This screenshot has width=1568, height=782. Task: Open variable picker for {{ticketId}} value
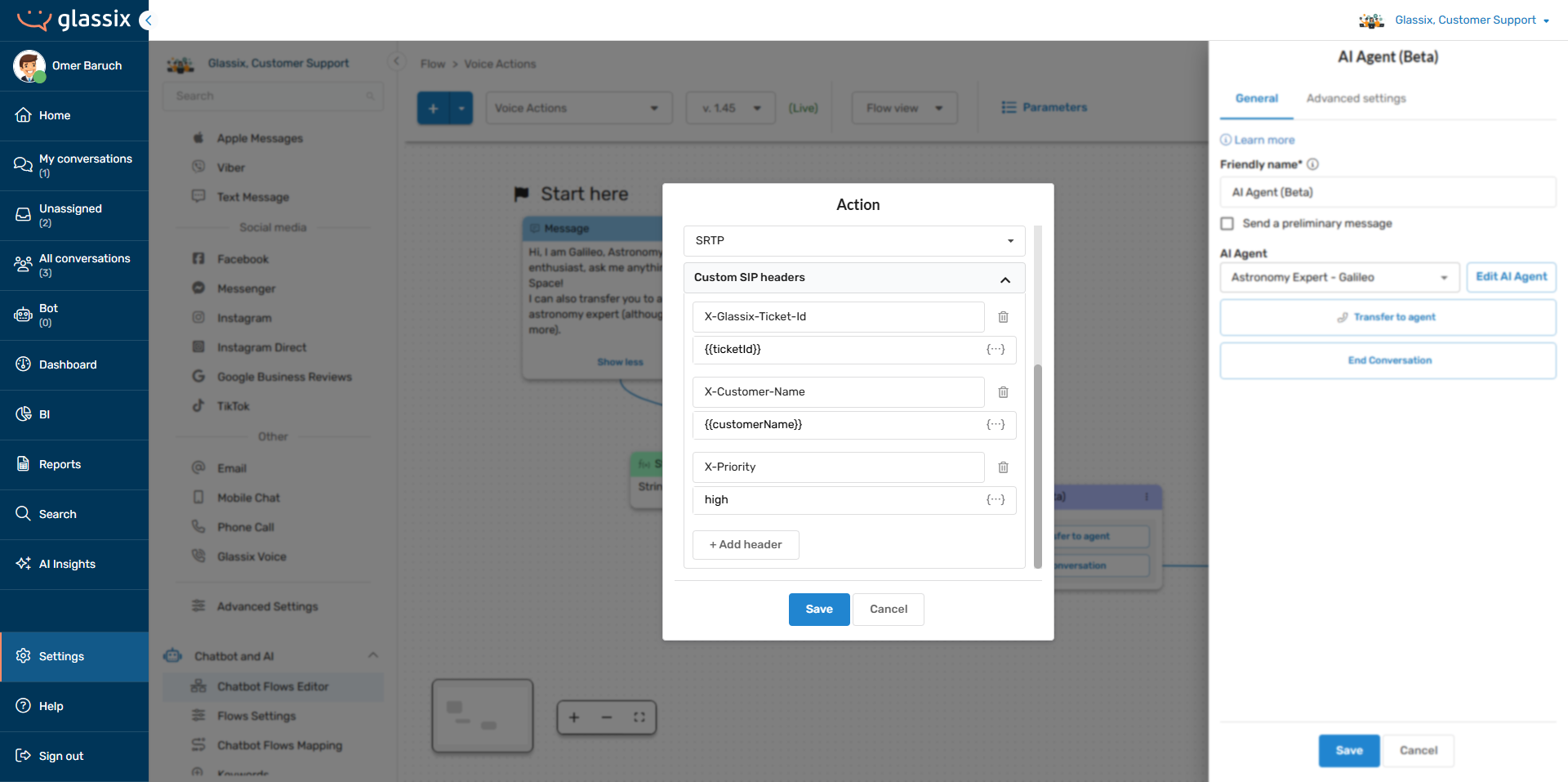pos(996,350)
